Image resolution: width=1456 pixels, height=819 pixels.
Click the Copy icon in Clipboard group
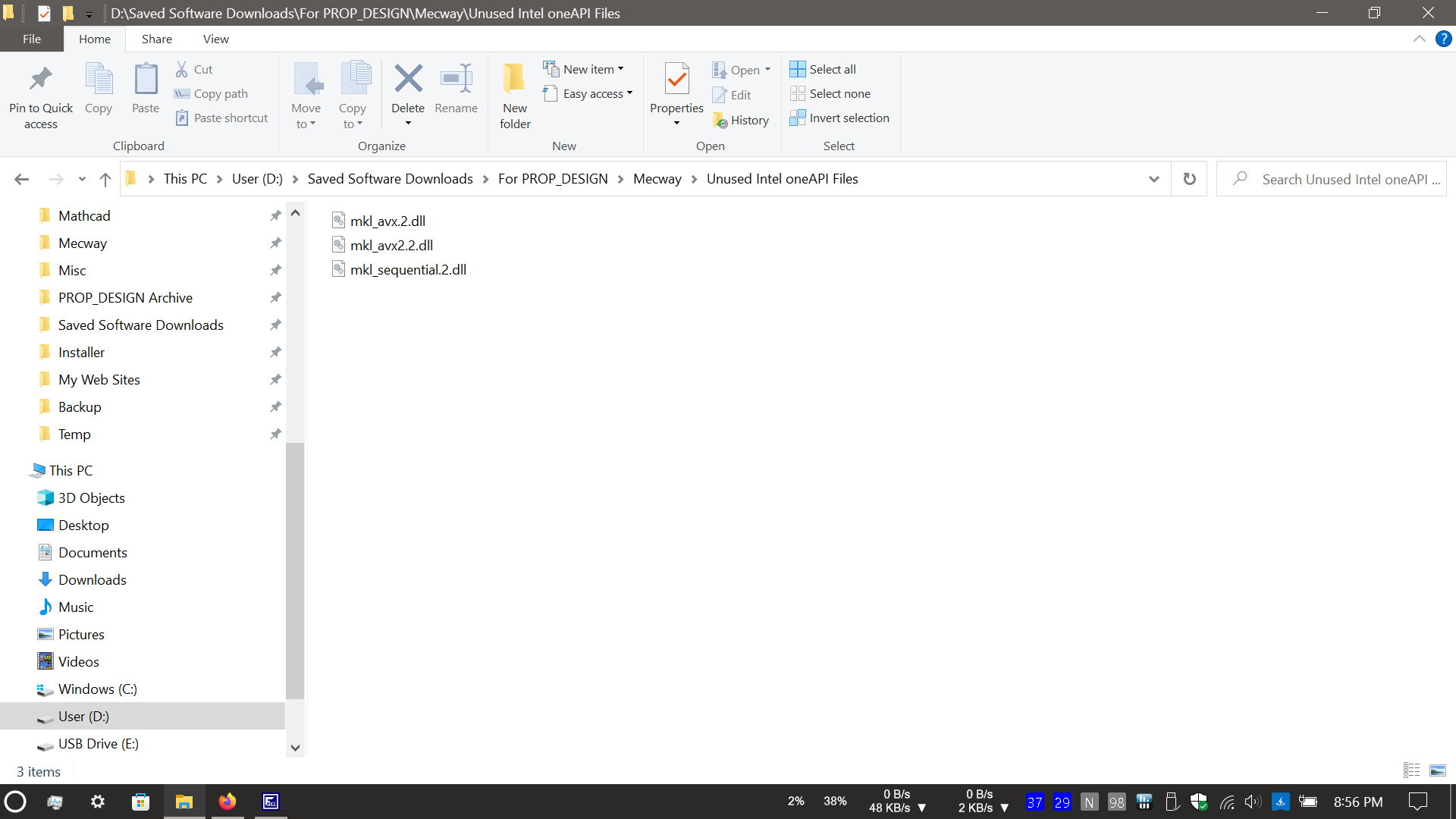[x=99, y=79]
